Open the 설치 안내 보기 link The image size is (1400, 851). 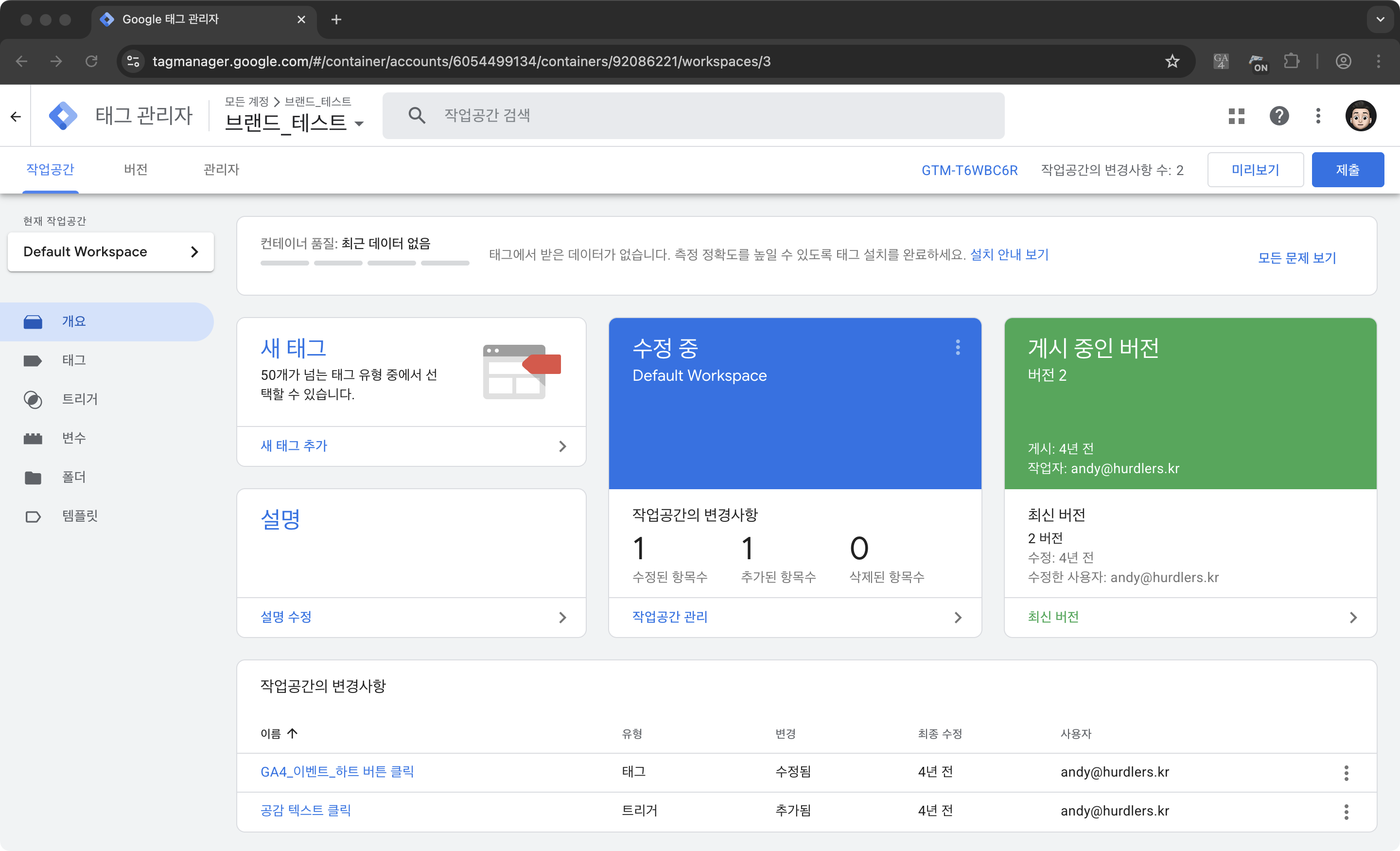pos(1009,255)
